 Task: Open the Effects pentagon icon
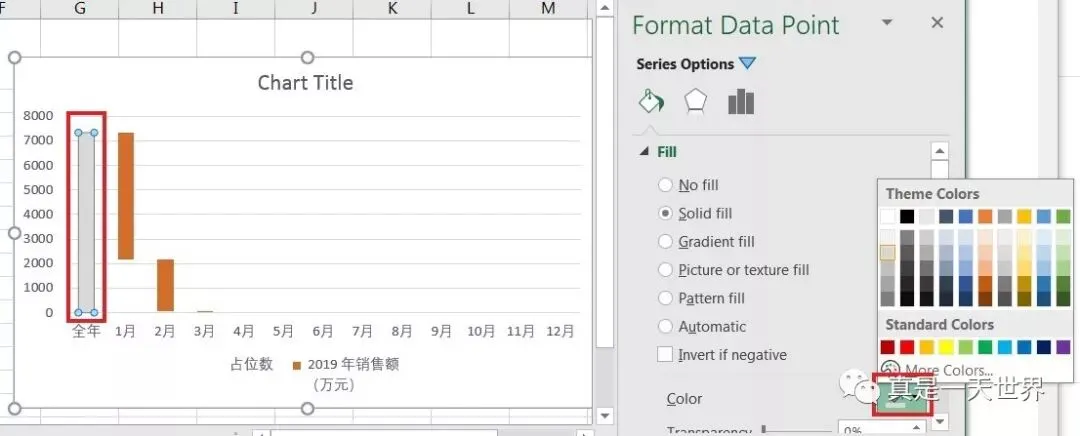click(695, 102)
